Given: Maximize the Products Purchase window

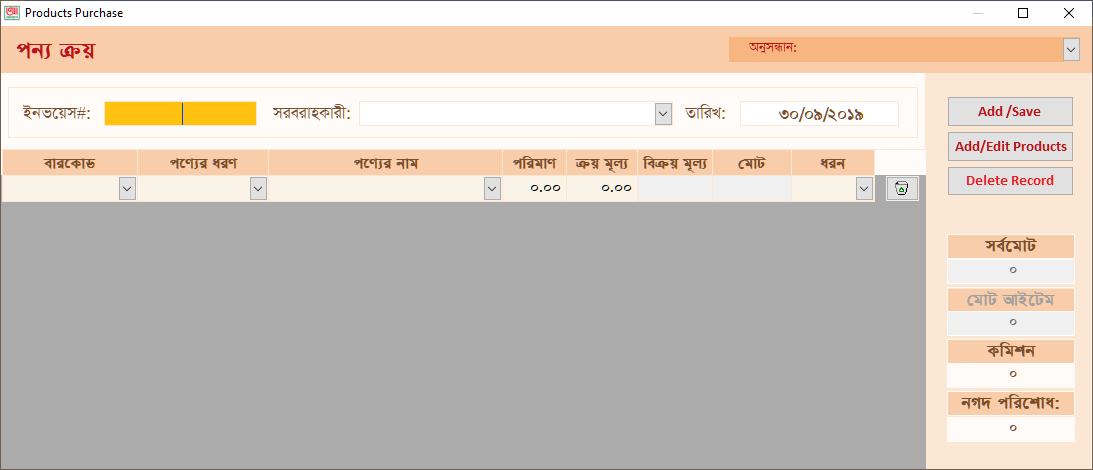Looking at the screenshot, I should point(1023,13).
